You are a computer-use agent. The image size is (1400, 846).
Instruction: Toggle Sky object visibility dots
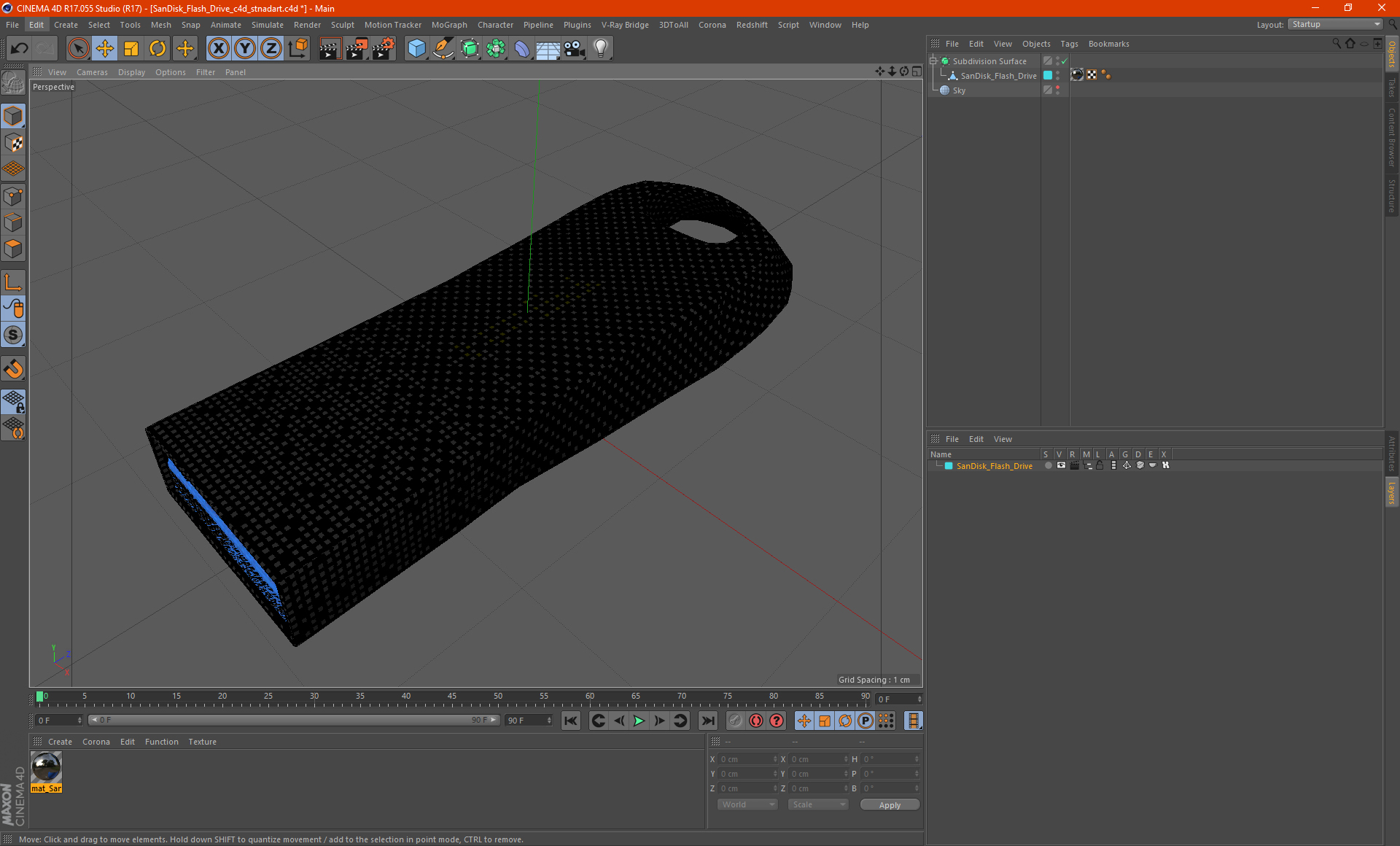point(1057,90)
